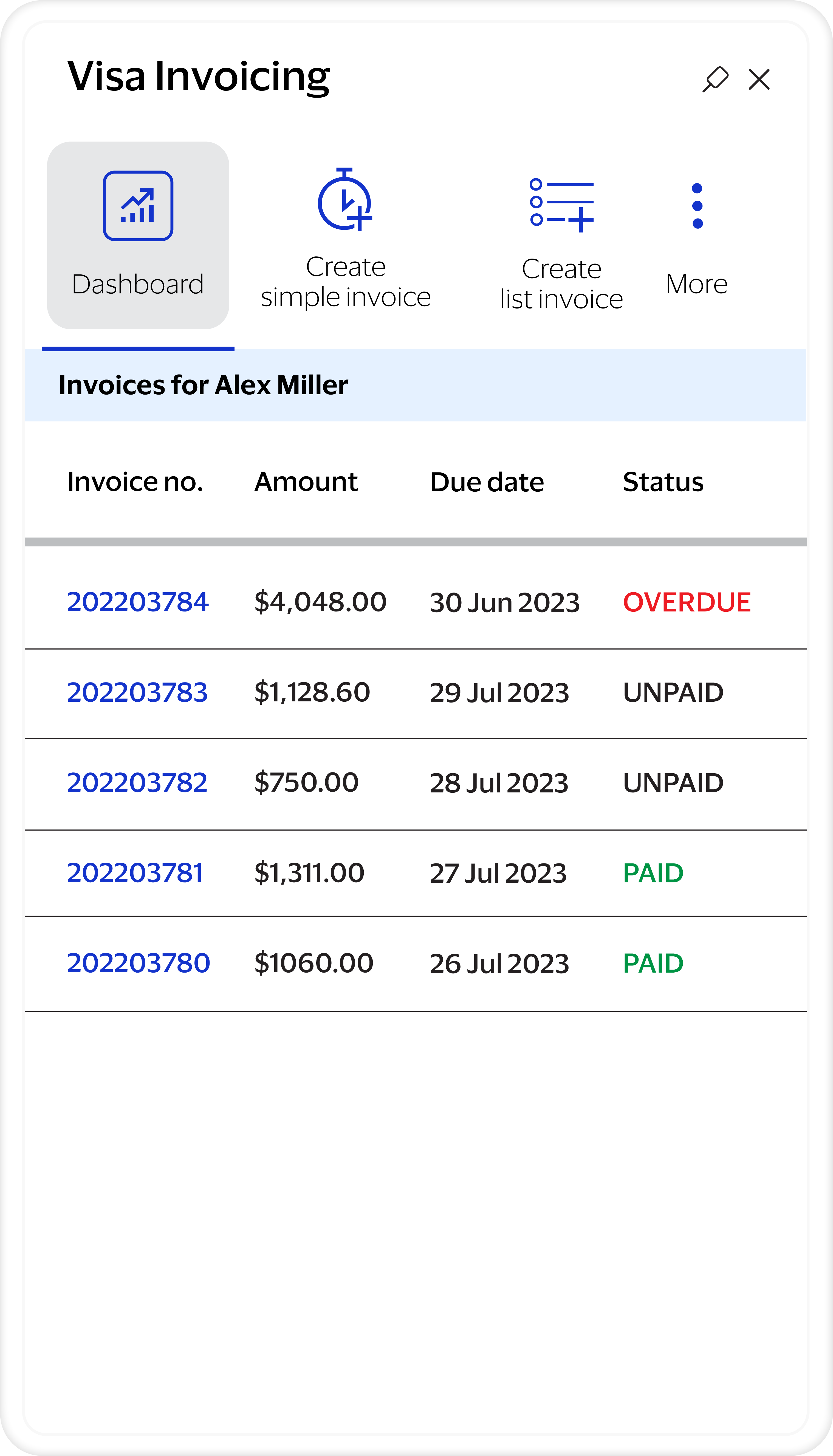This screenshot has width=833, height=1456.
Task: Click the Status column header
Action: tap(663, 482)
